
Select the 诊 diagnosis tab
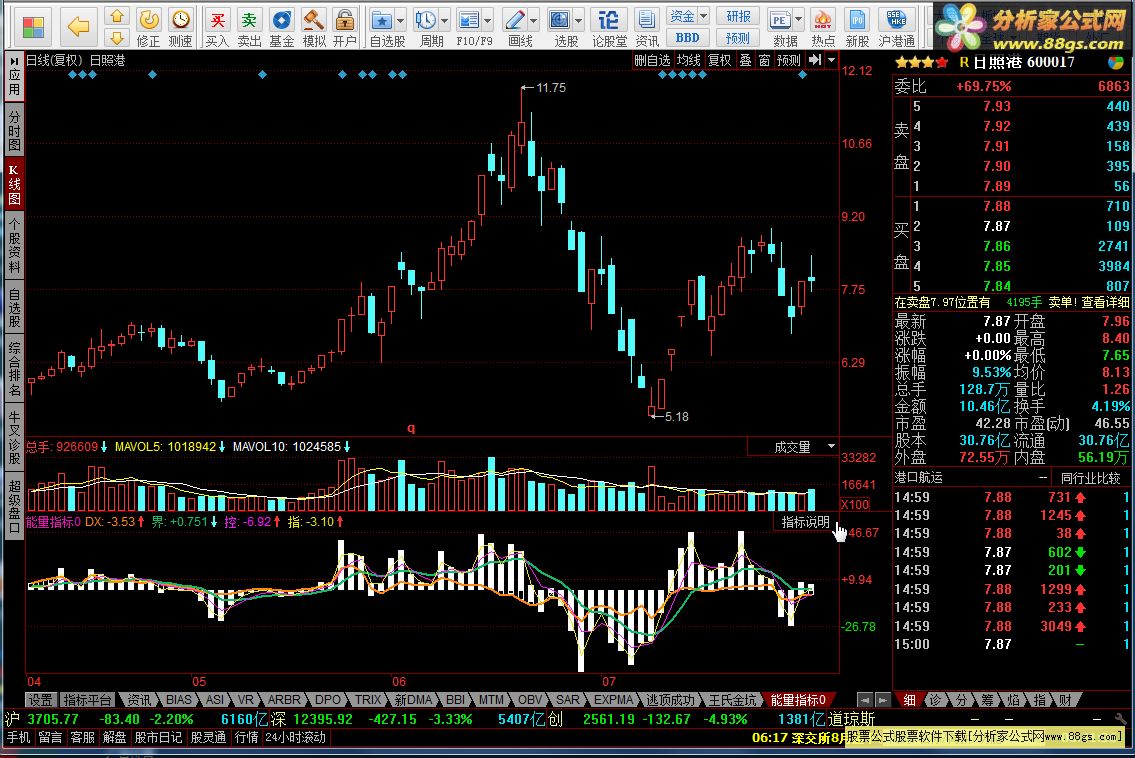[x=935, y=700]
